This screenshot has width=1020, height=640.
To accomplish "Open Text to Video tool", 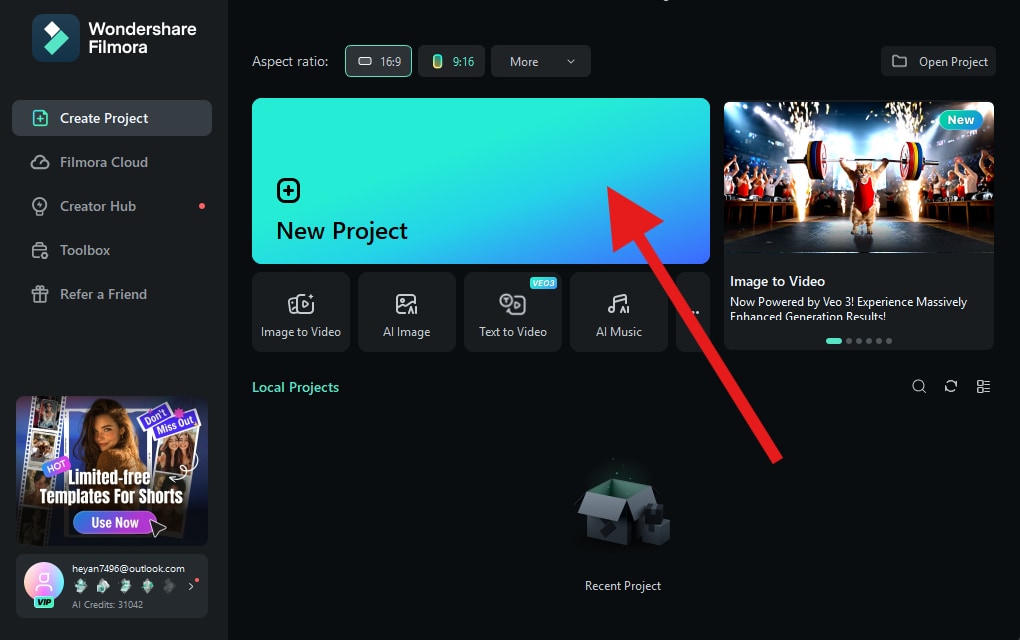I will tap(513, 312).
